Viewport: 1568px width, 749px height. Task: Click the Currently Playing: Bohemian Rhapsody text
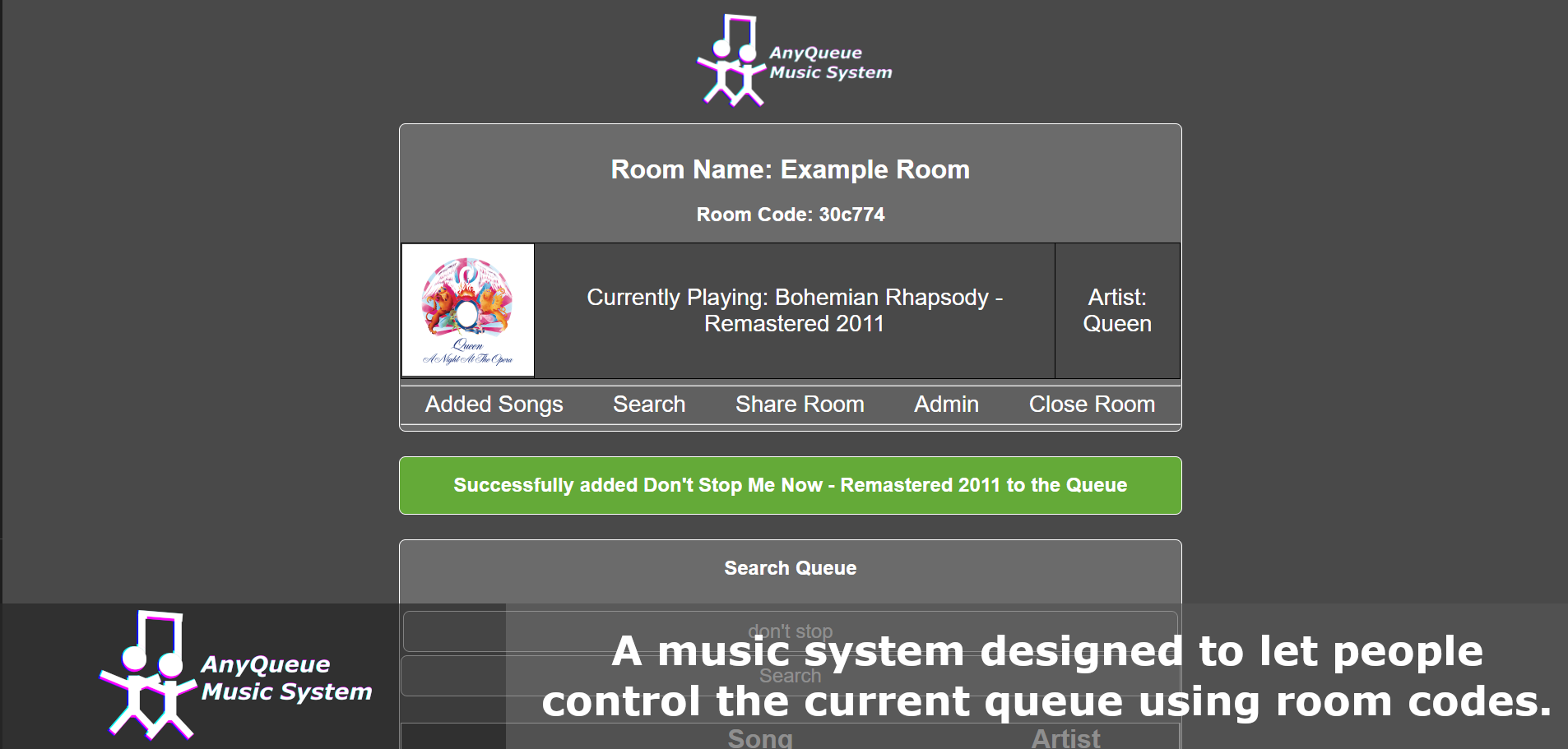click(794, 310)
